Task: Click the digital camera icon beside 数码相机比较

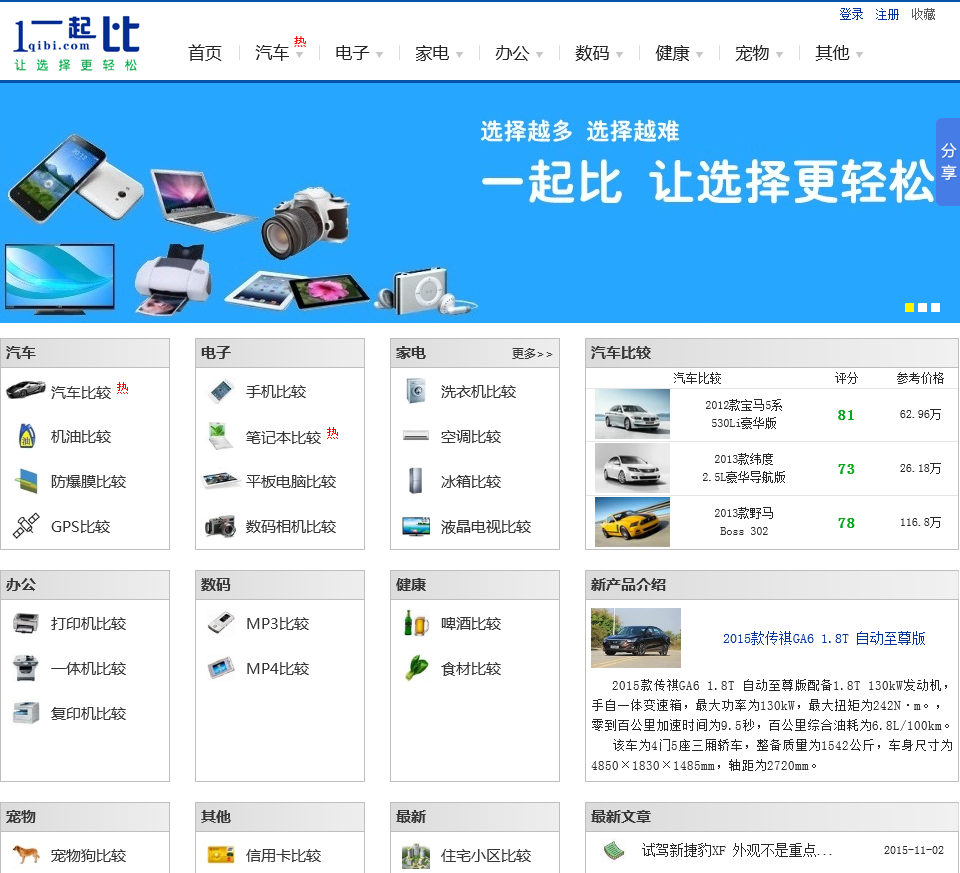Action: 220,526
